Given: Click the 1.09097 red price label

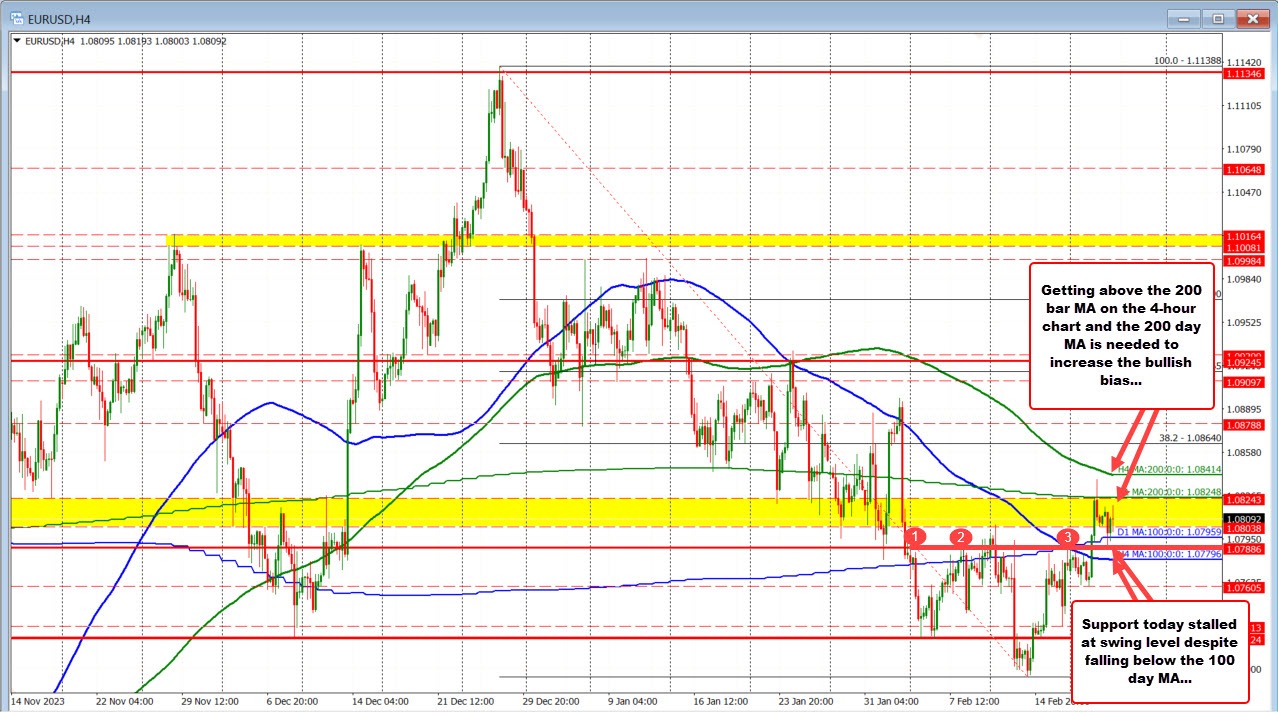Looking at the screenshot, I should point(1245,382).
